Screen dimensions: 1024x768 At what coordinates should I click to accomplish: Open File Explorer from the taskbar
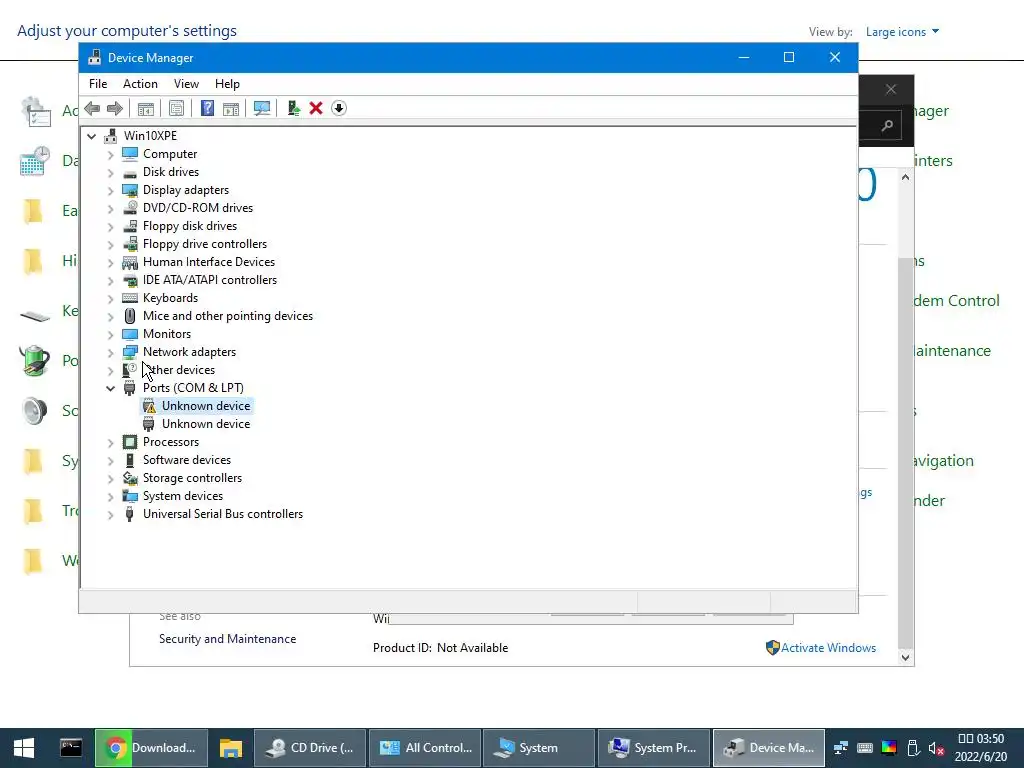pyautogui.click(x=231, y=748)
